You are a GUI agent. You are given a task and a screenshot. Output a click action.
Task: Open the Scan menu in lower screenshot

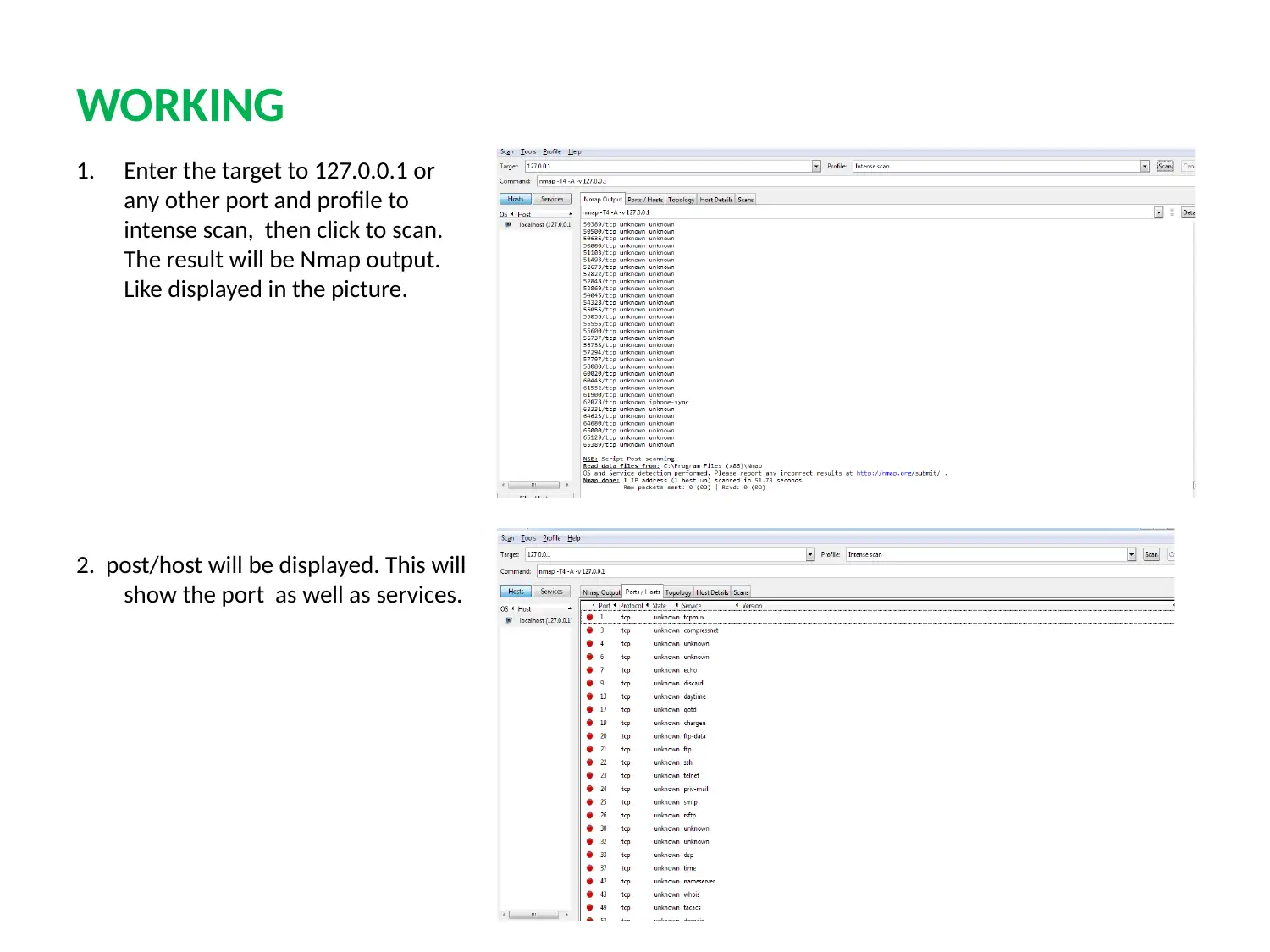(x=507, y=538)
